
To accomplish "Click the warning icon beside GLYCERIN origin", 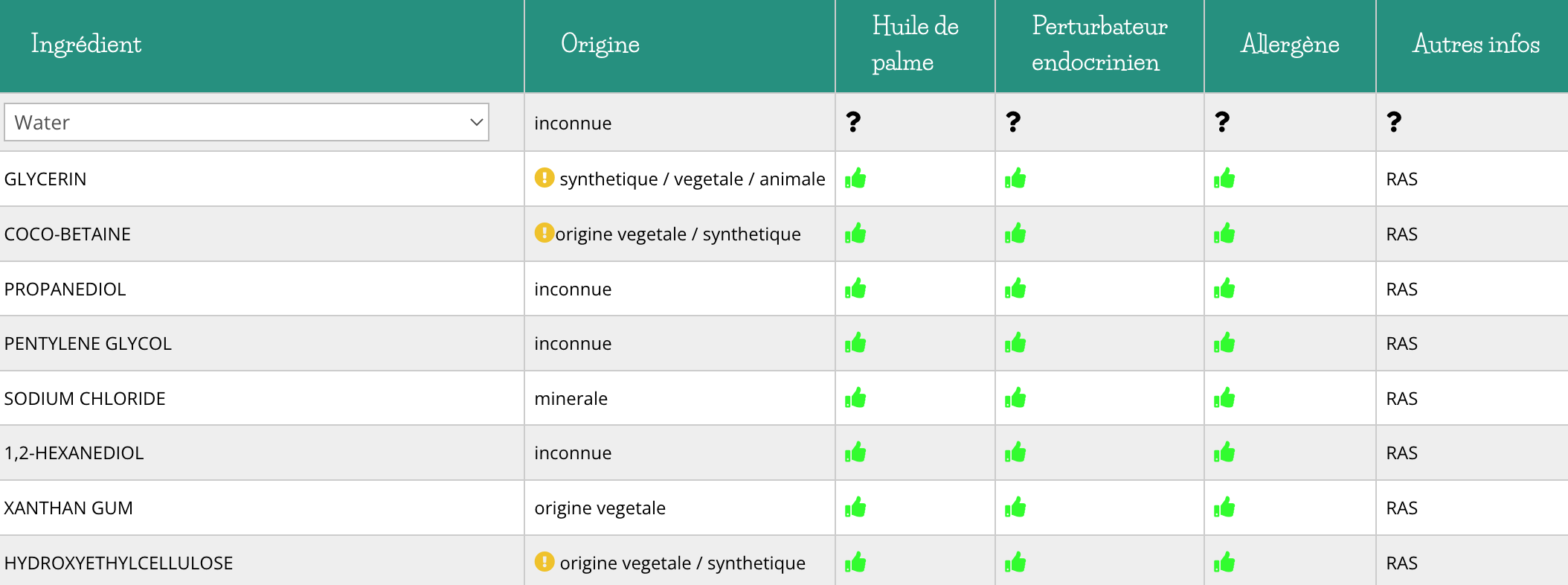I will click(544, 178).
